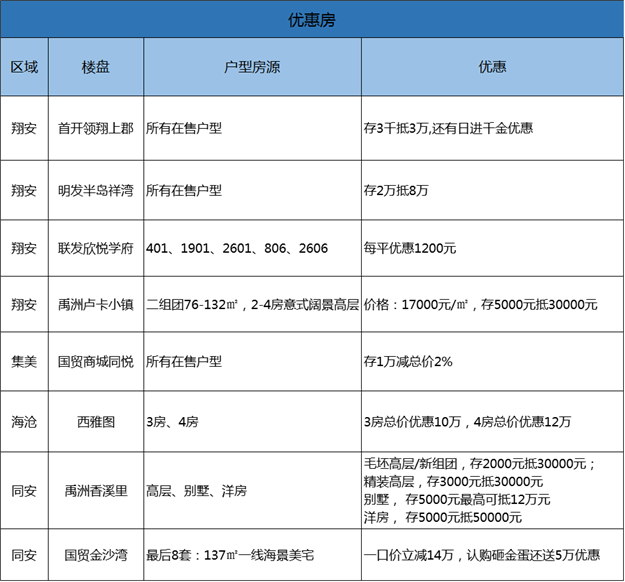Click the 禹洲卢卡小镇 property cell
625x582 pixels.
[96, 304]
